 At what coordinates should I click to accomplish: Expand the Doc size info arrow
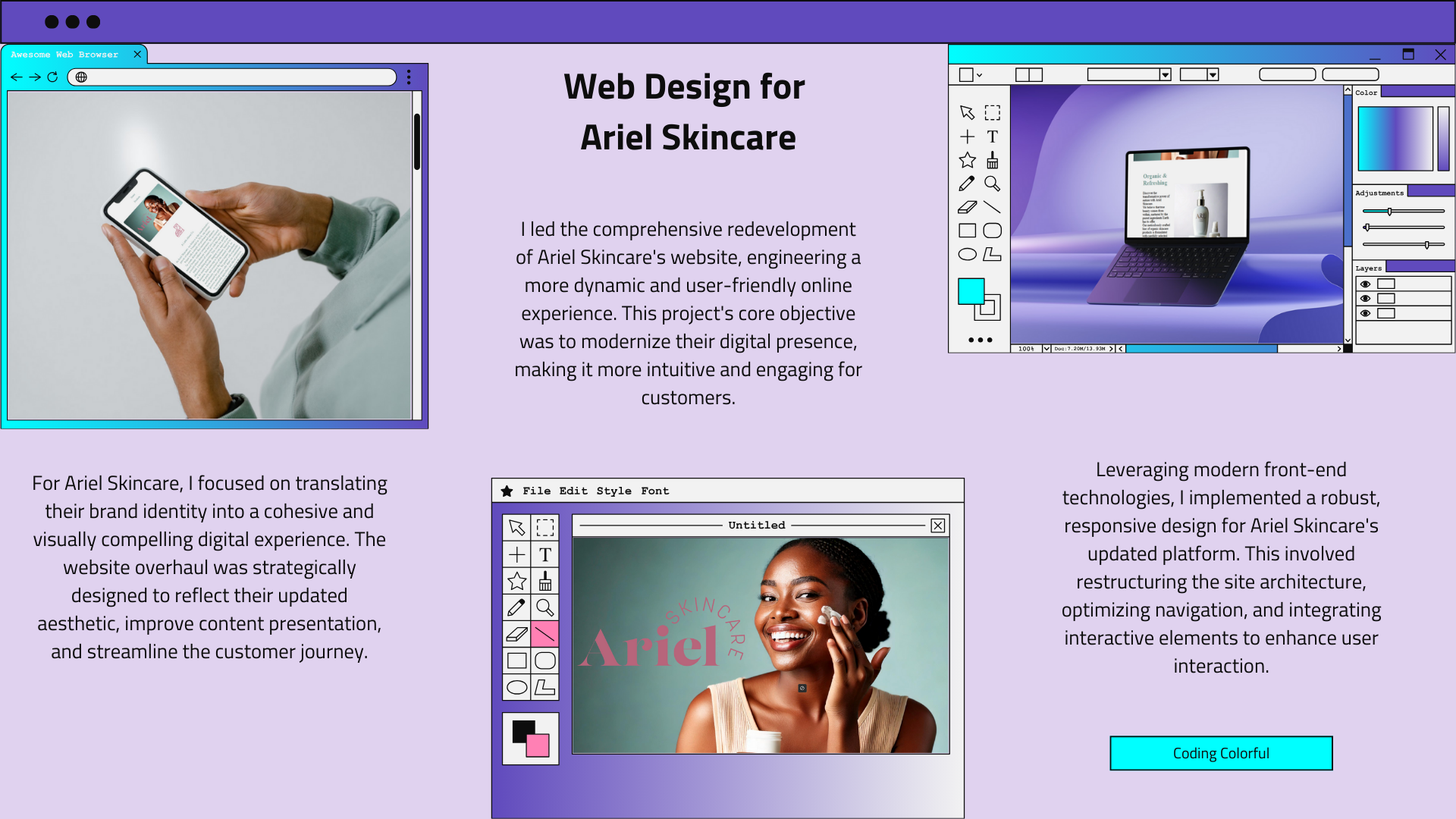point(1111,349)
